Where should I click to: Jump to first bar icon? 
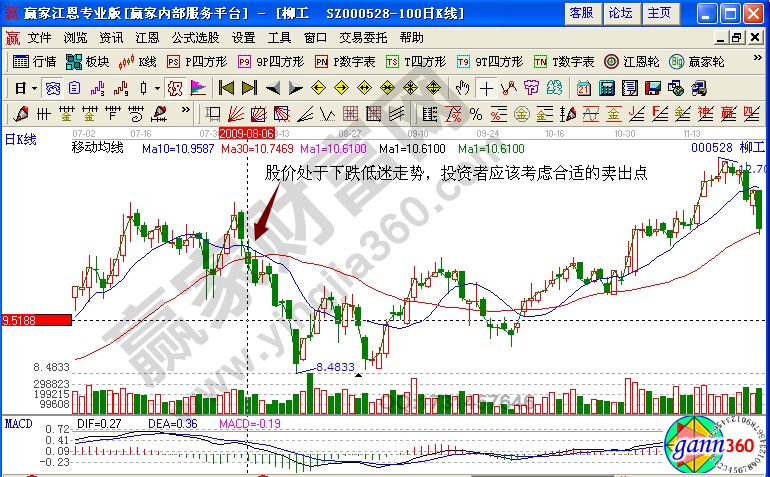[226, 88]
